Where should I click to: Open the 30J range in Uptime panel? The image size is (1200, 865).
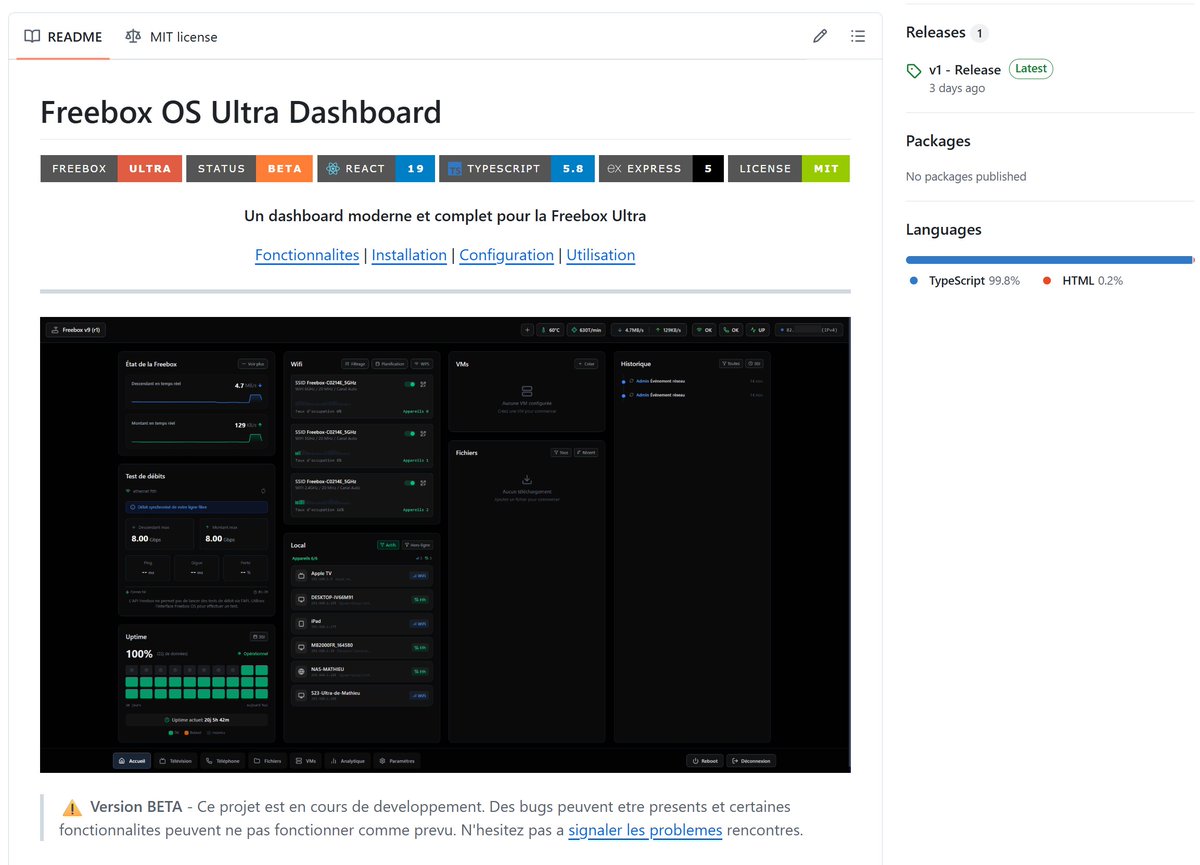(x=259, y=636)
